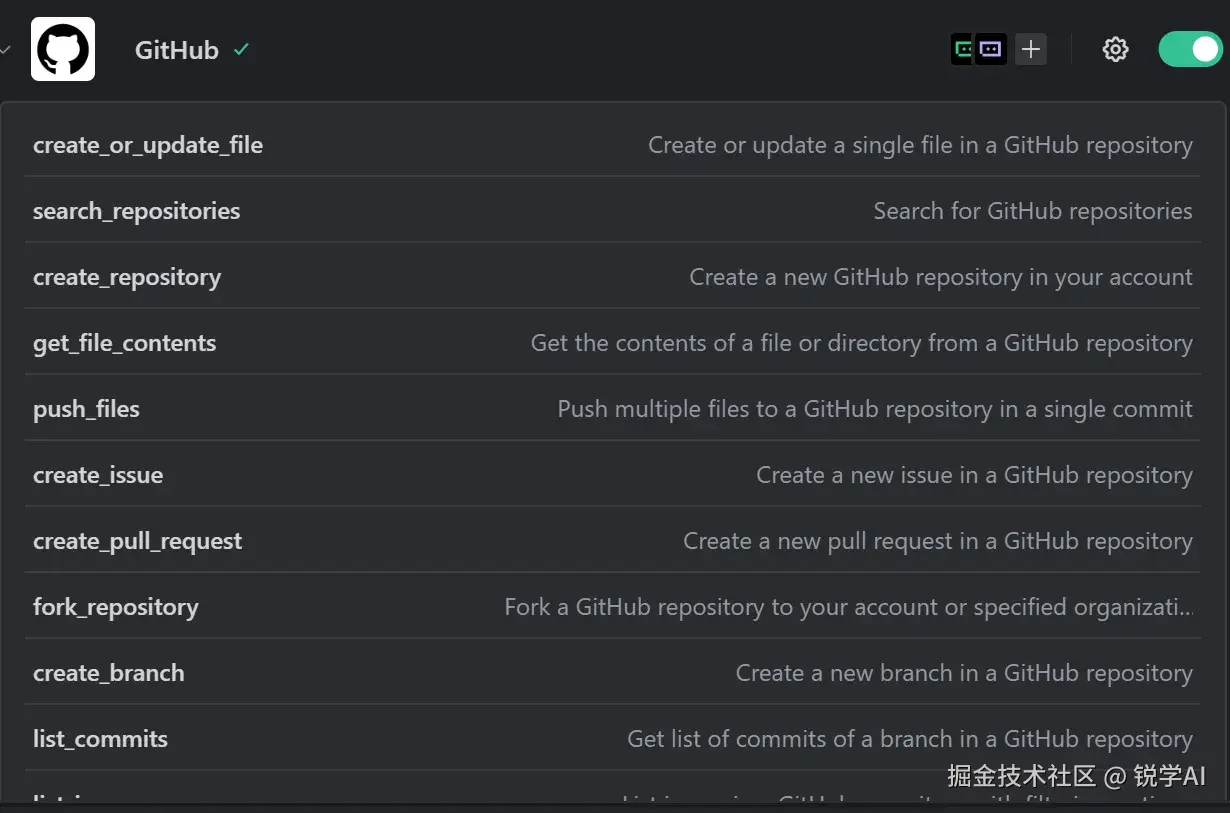The height and width of the screenshot is (813, 1230).
Task: Click the truncated fork repository description text
Action: pos(848,607)
